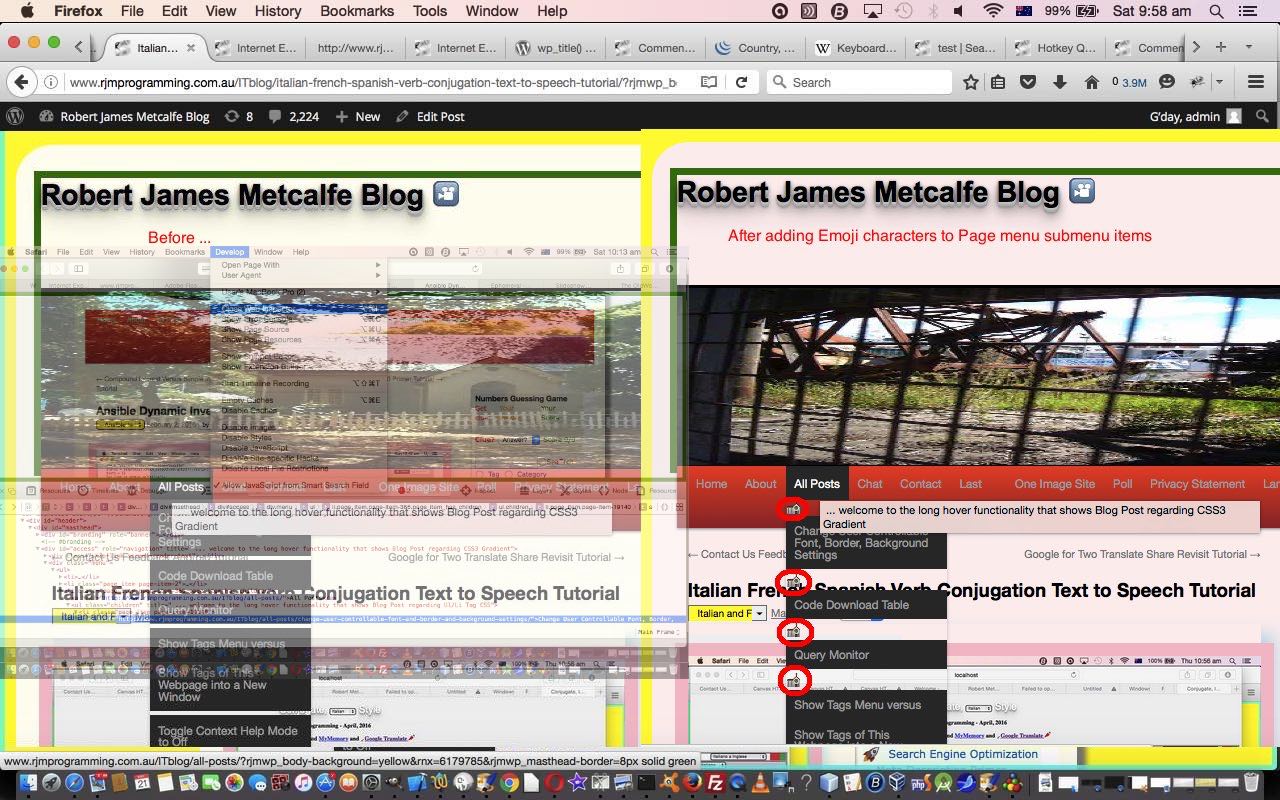Select right-hand Chat menu item
The width and height of the screenshot is (1280, 800).
[x=870, y=483]
